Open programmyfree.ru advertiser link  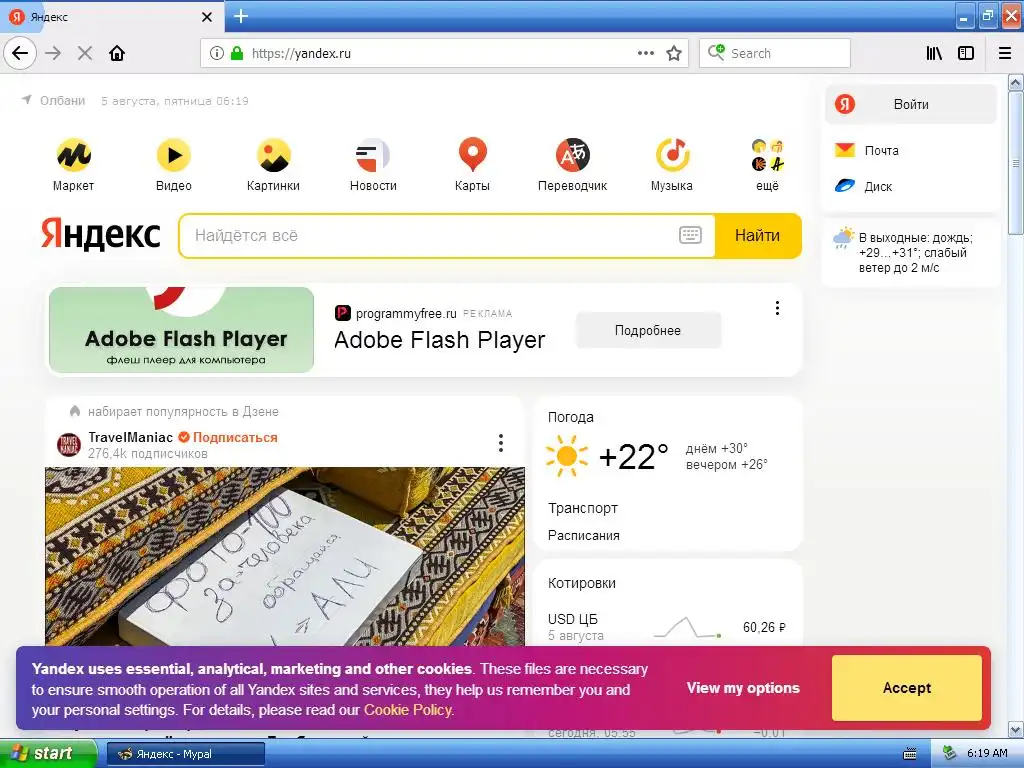pyautogui.click(x=406, y=313)
